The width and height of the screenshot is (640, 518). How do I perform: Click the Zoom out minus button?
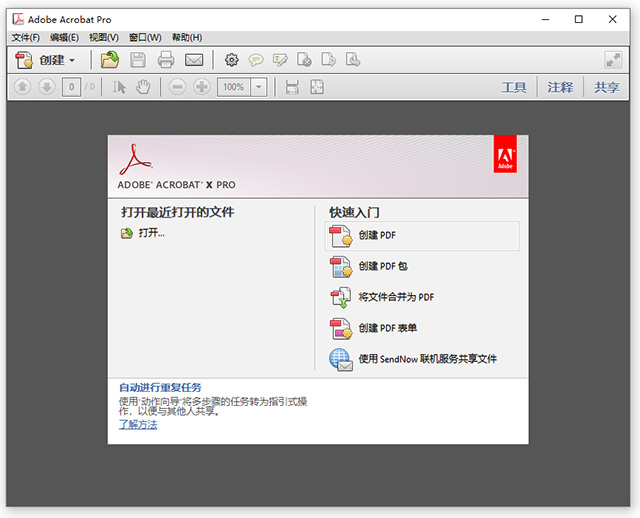(177, 87)
